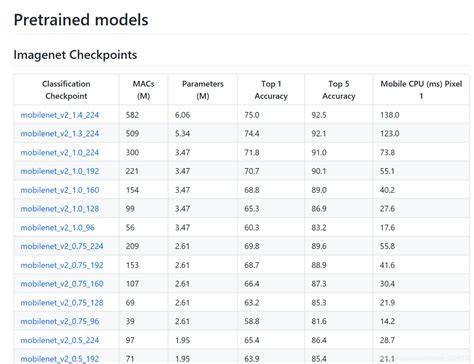This screenshot has width=474, height=364.
Task: Open the mobilenet_v2_0.5_192 checkpoint link
Action: click(60, 359)
